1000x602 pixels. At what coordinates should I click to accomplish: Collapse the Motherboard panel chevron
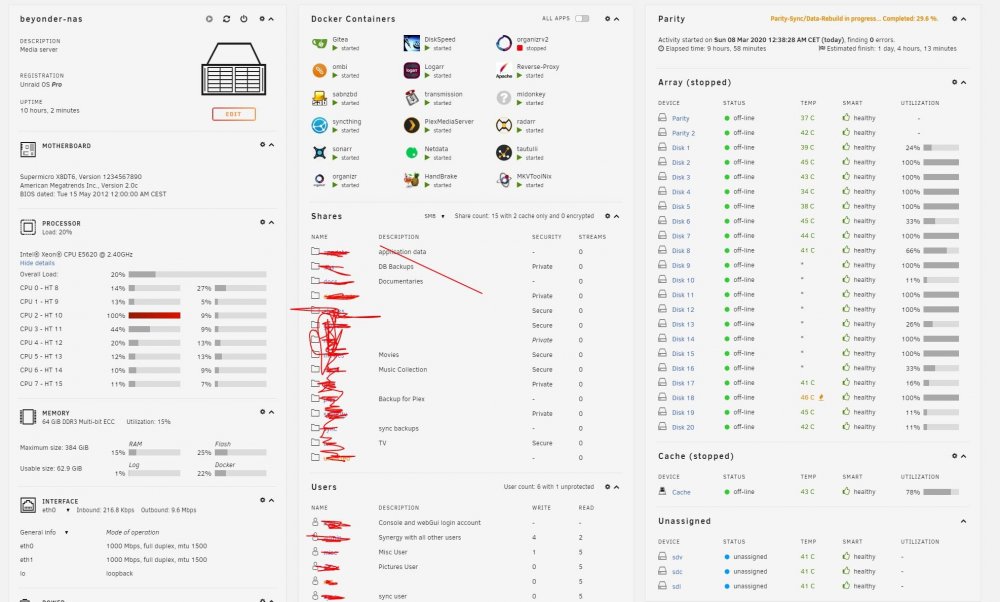point(271,145)
